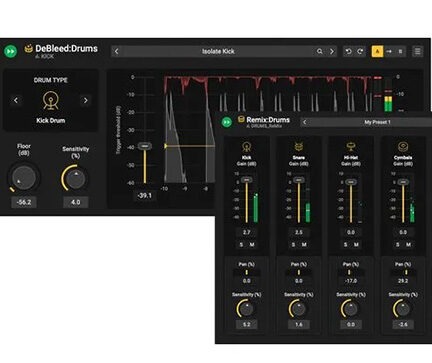Solo the Kick channel
Screen dimensions: 432x363
tap(241, 245)
